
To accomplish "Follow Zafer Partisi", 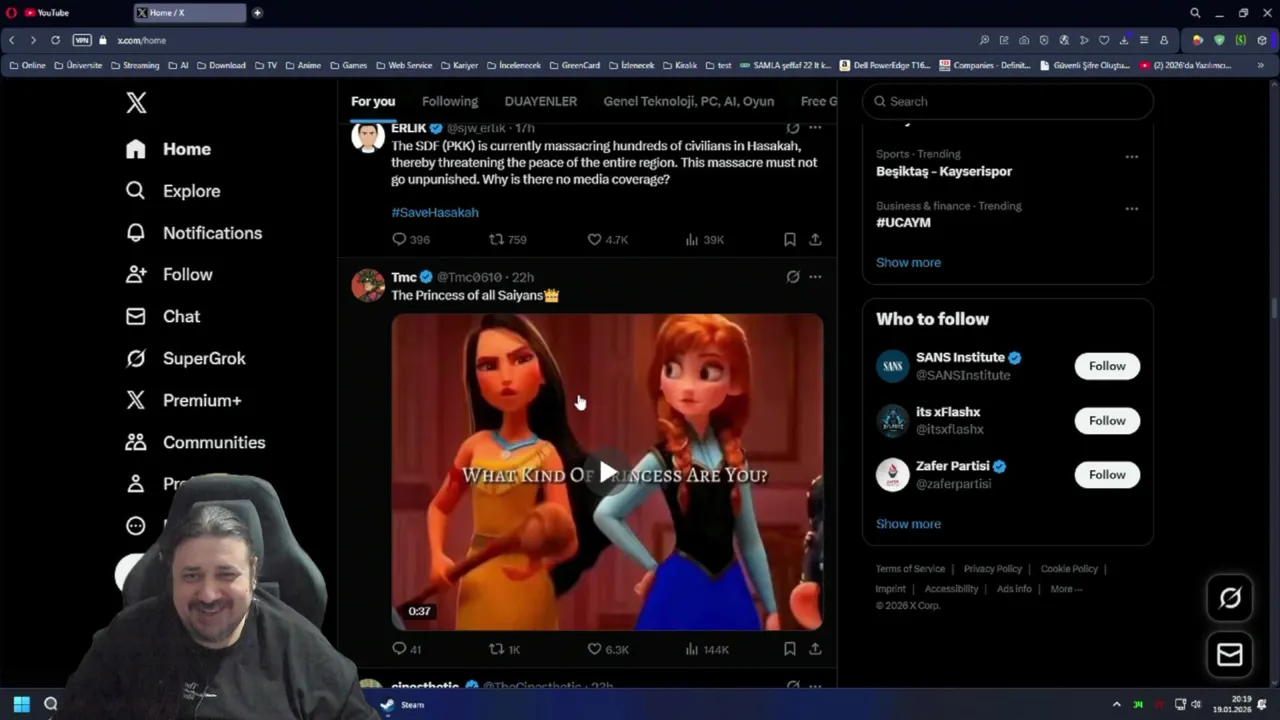I will [1107, 475].
